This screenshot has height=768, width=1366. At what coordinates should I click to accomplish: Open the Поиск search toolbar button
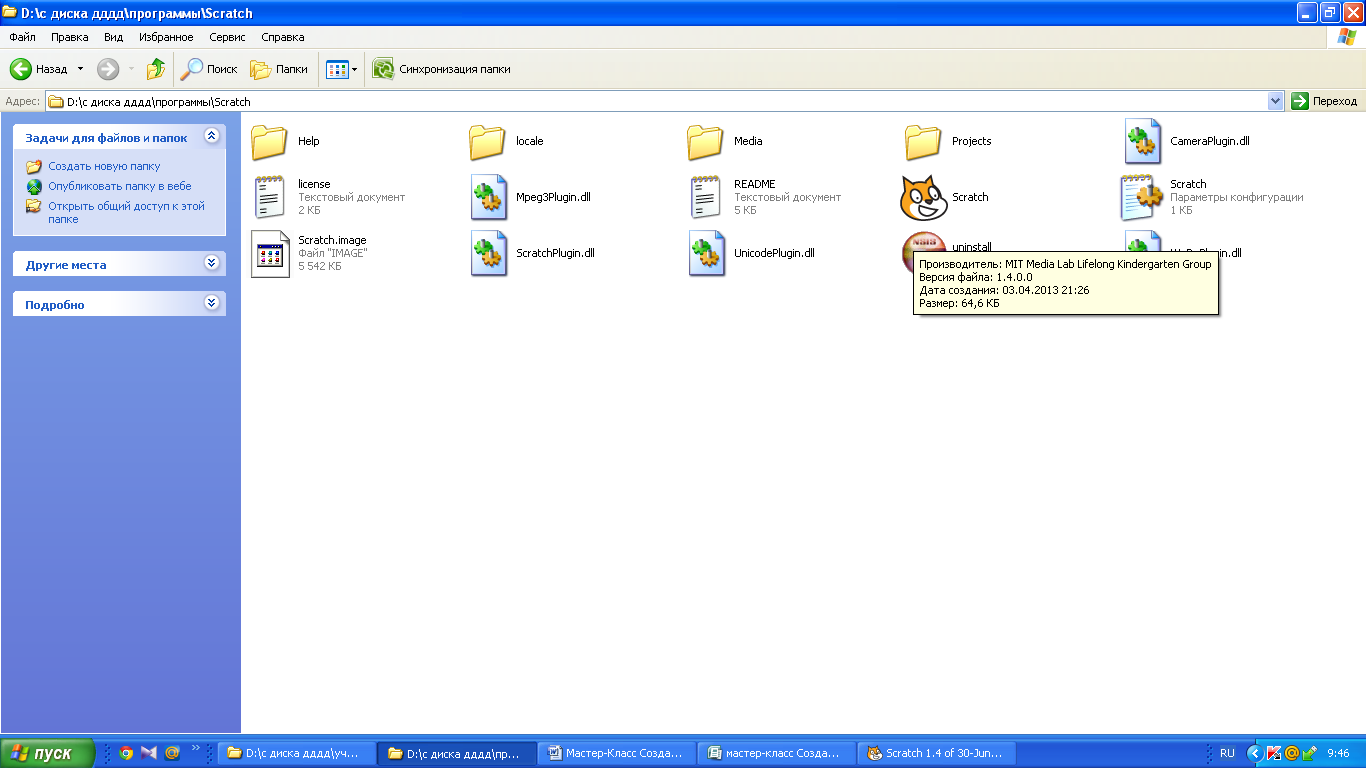click(209, 69)
